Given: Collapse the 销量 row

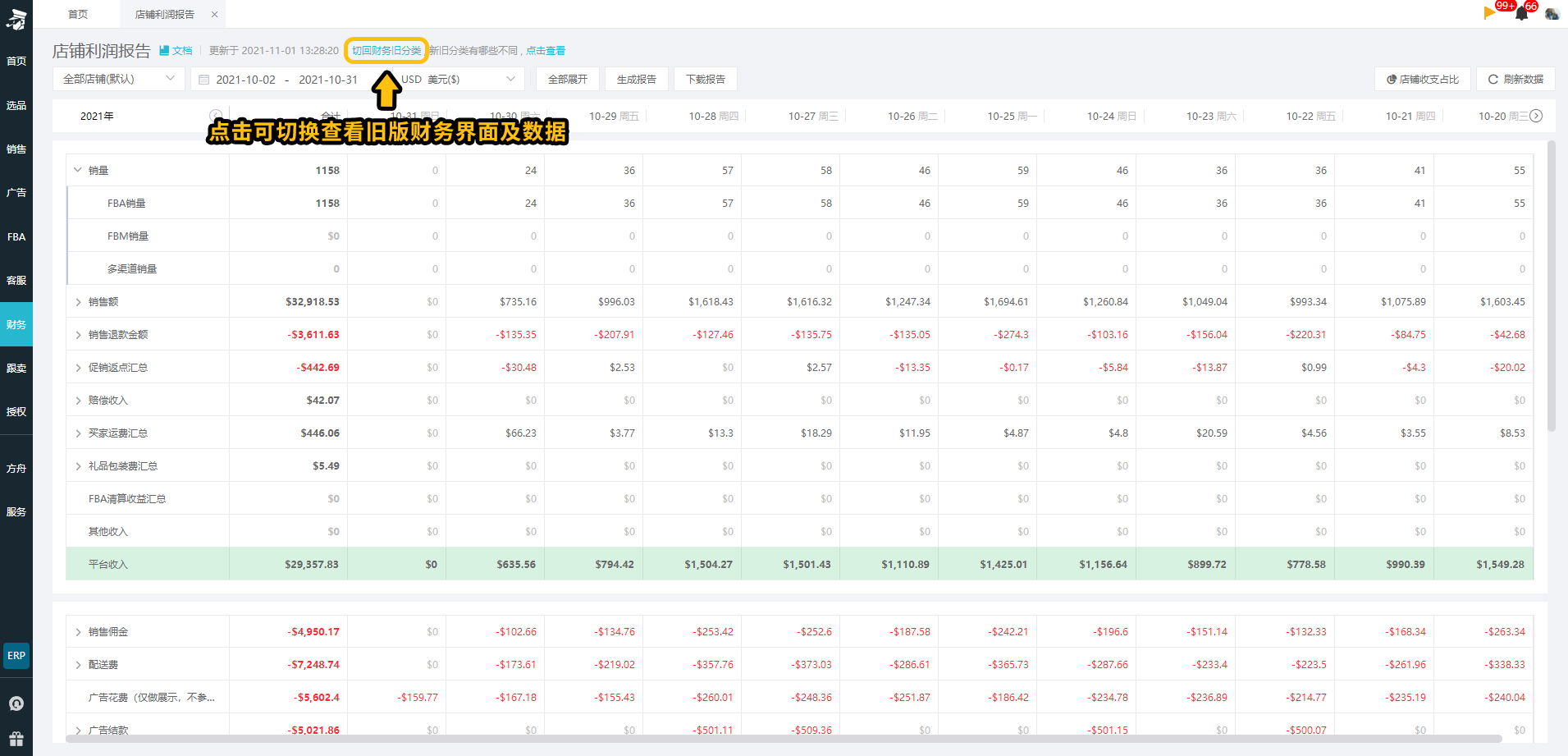Looking at the screenshot, I should [78, 170].
